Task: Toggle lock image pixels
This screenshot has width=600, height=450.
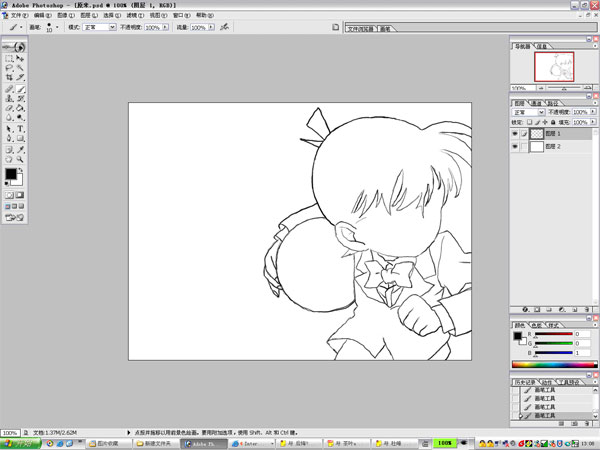Action: coord(537,122)
